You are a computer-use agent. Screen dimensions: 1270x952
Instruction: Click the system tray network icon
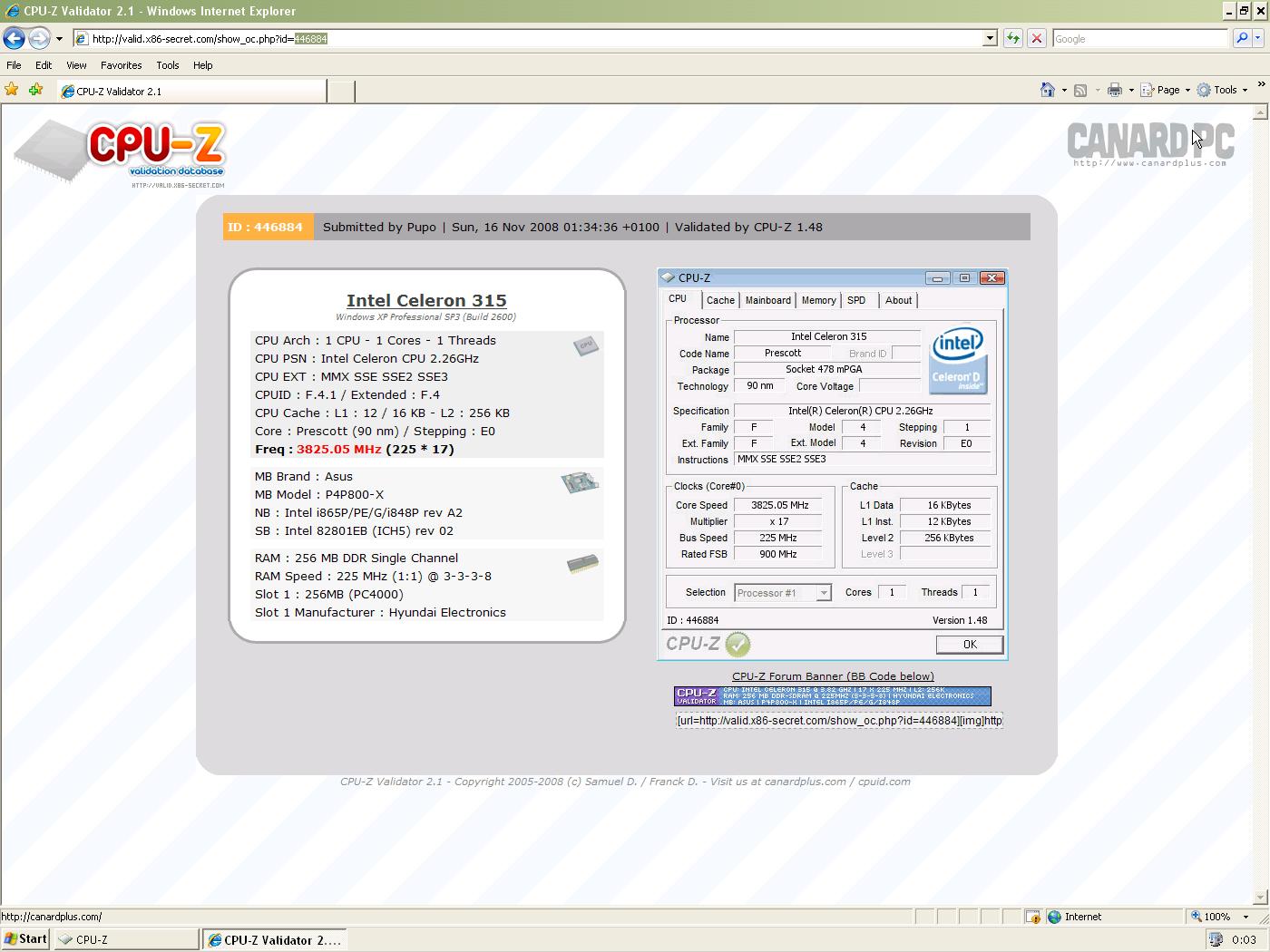point(1216,939)
